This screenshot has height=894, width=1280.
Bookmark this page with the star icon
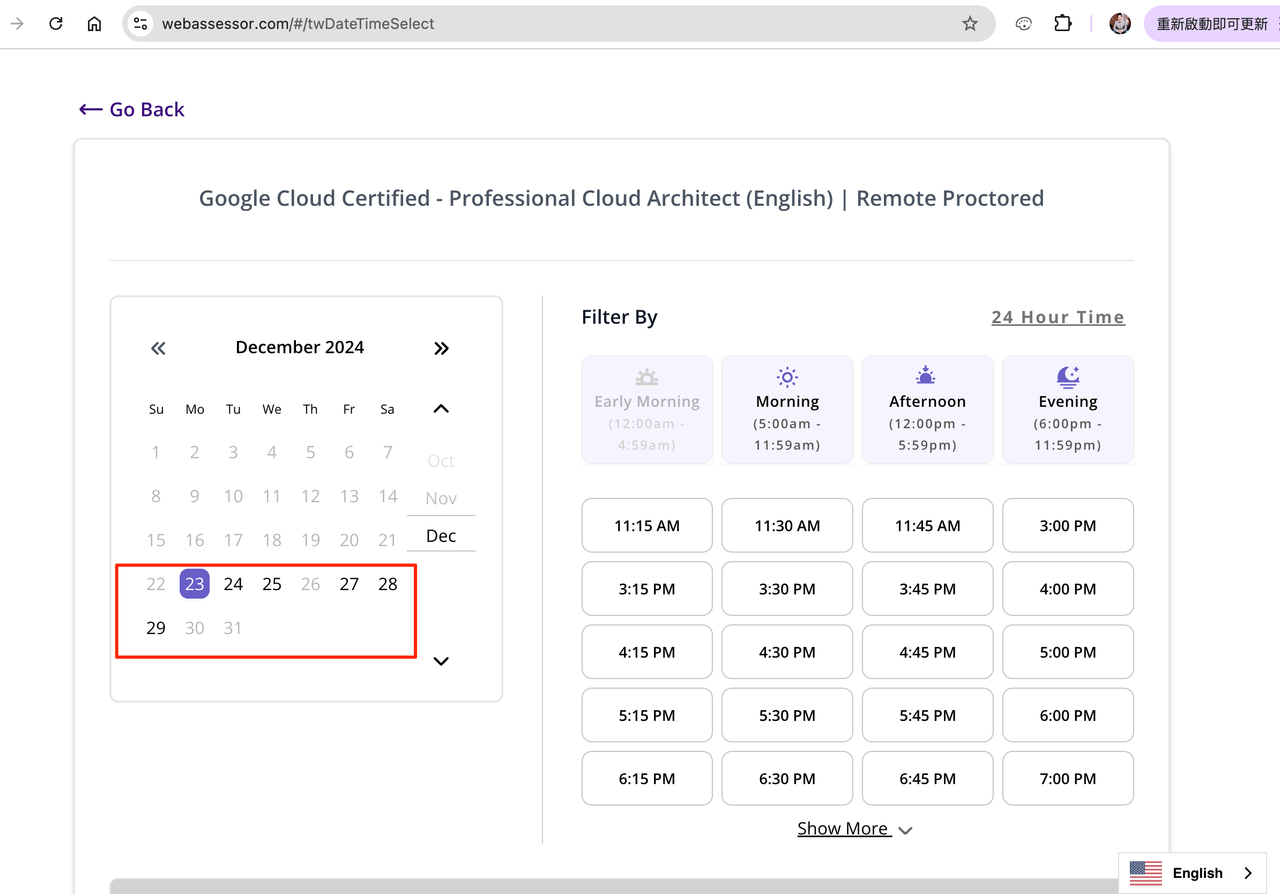970,24
